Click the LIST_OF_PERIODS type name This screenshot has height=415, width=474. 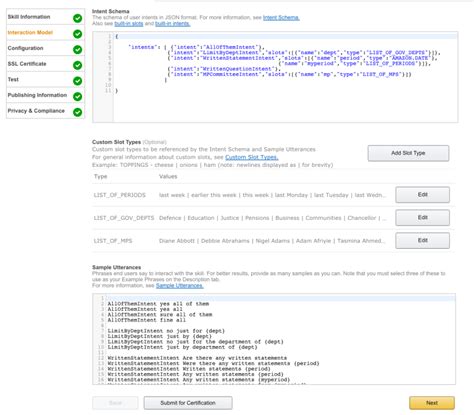[x=120, y=195]
